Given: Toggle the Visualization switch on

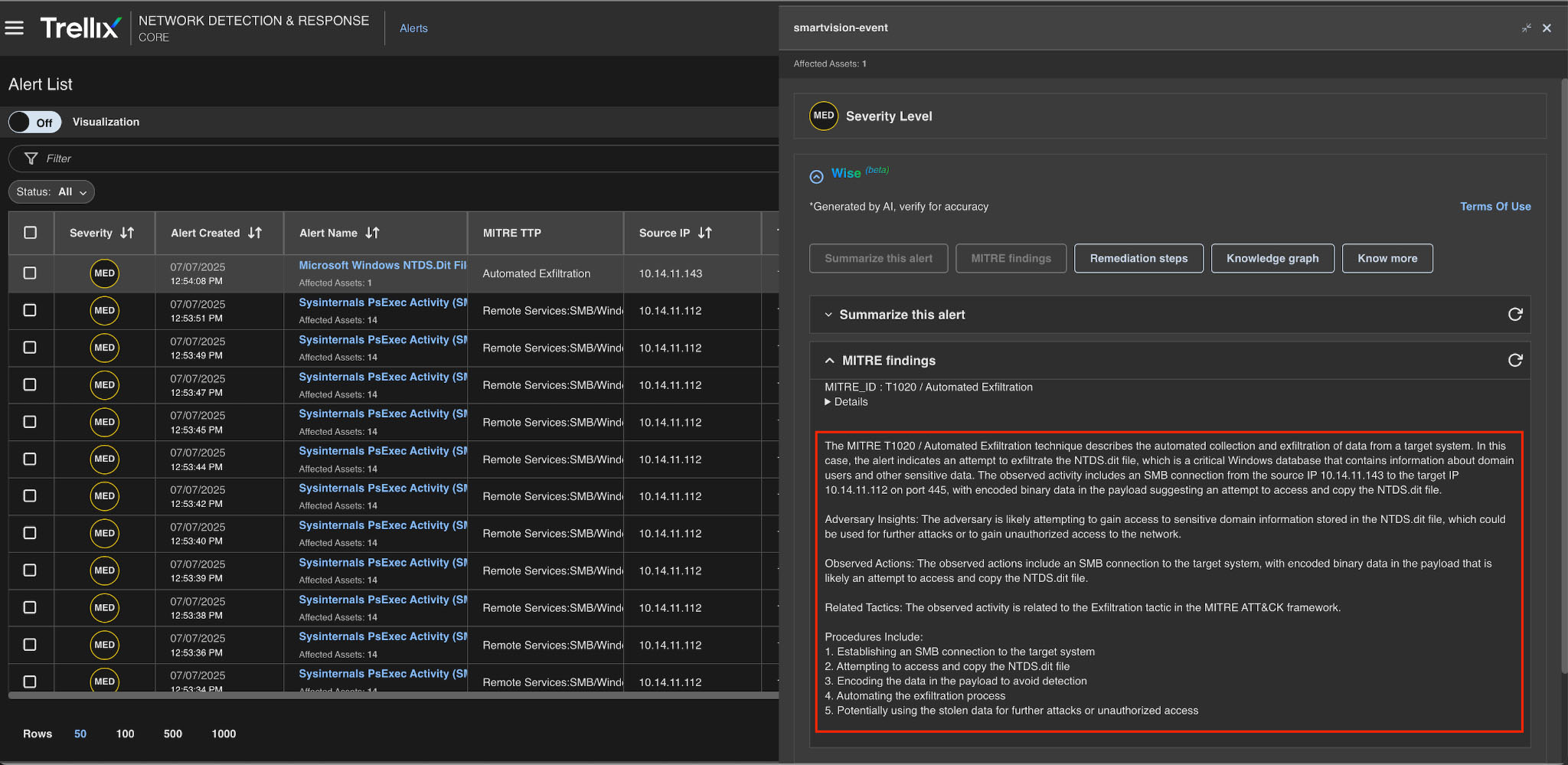Looking at the screenshot, I should point(34,123).
